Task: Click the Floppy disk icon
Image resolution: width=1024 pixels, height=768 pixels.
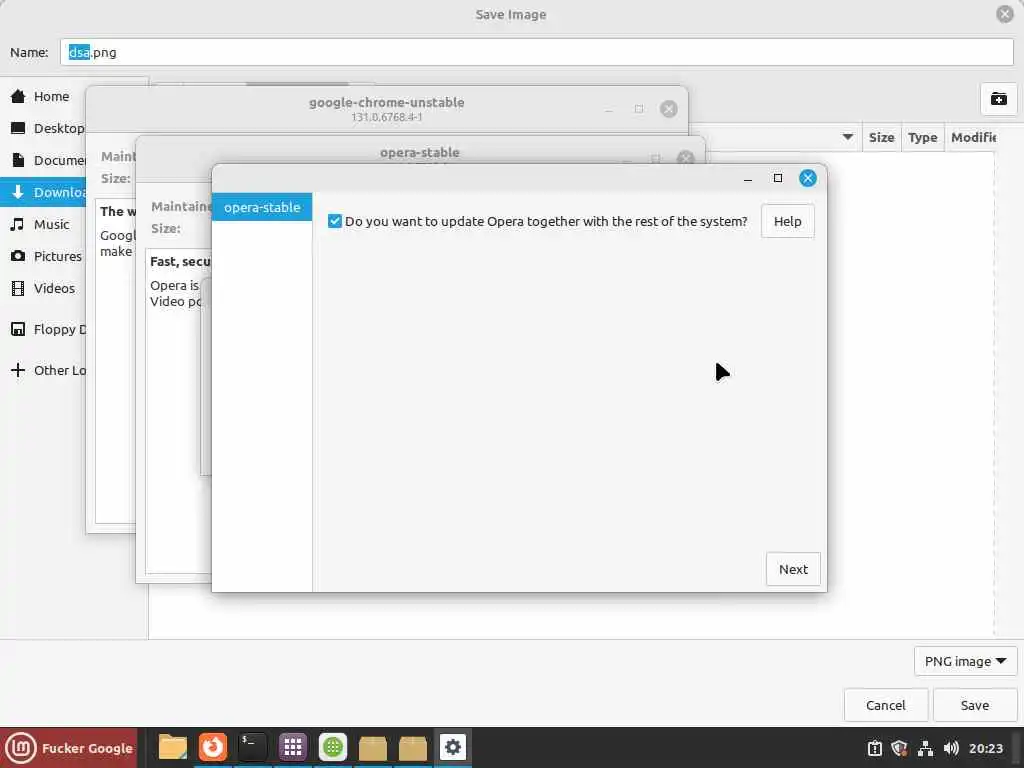Action: pos(18,329)
